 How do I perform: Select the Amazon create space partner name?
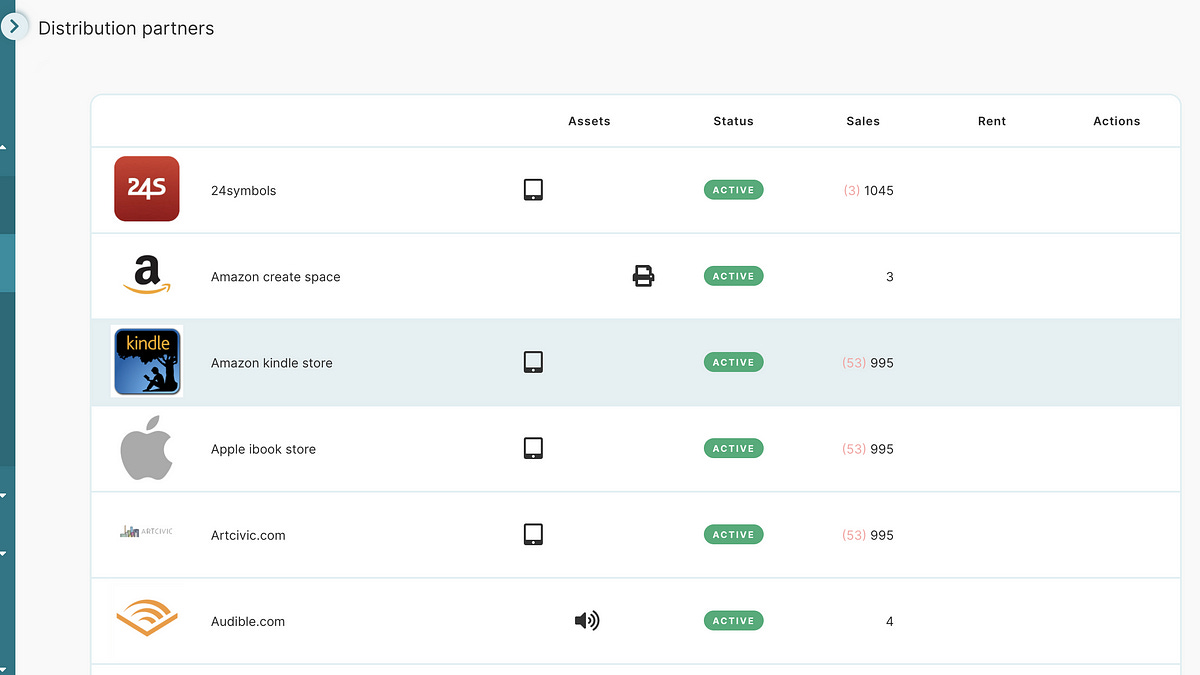[x=276, y=277]
